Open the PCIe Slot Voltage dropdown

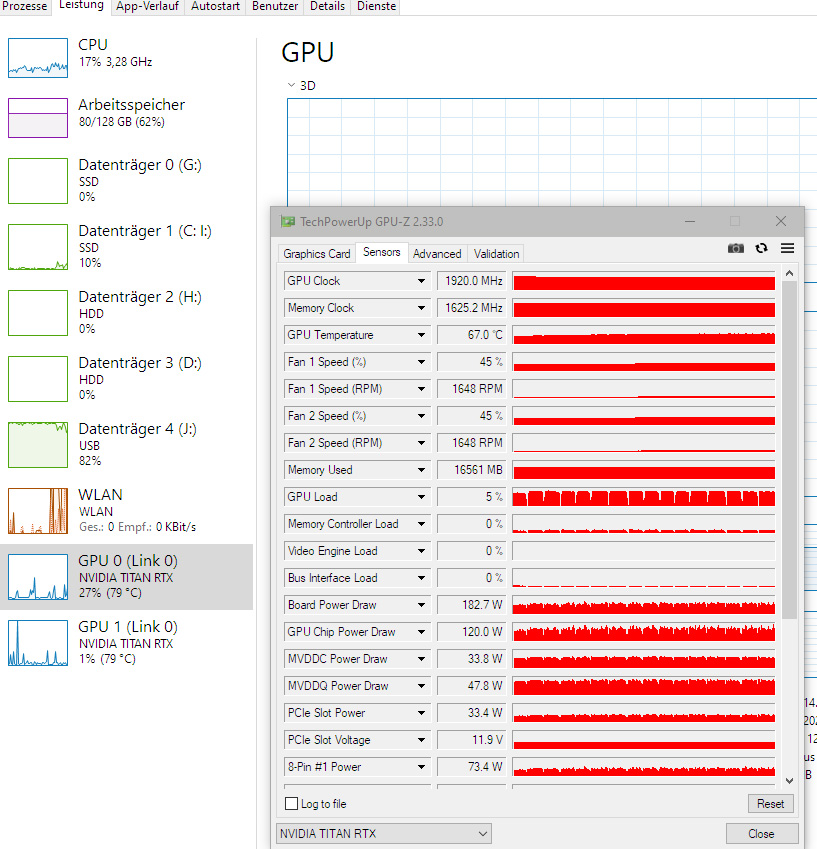click(x=421, y=740)
